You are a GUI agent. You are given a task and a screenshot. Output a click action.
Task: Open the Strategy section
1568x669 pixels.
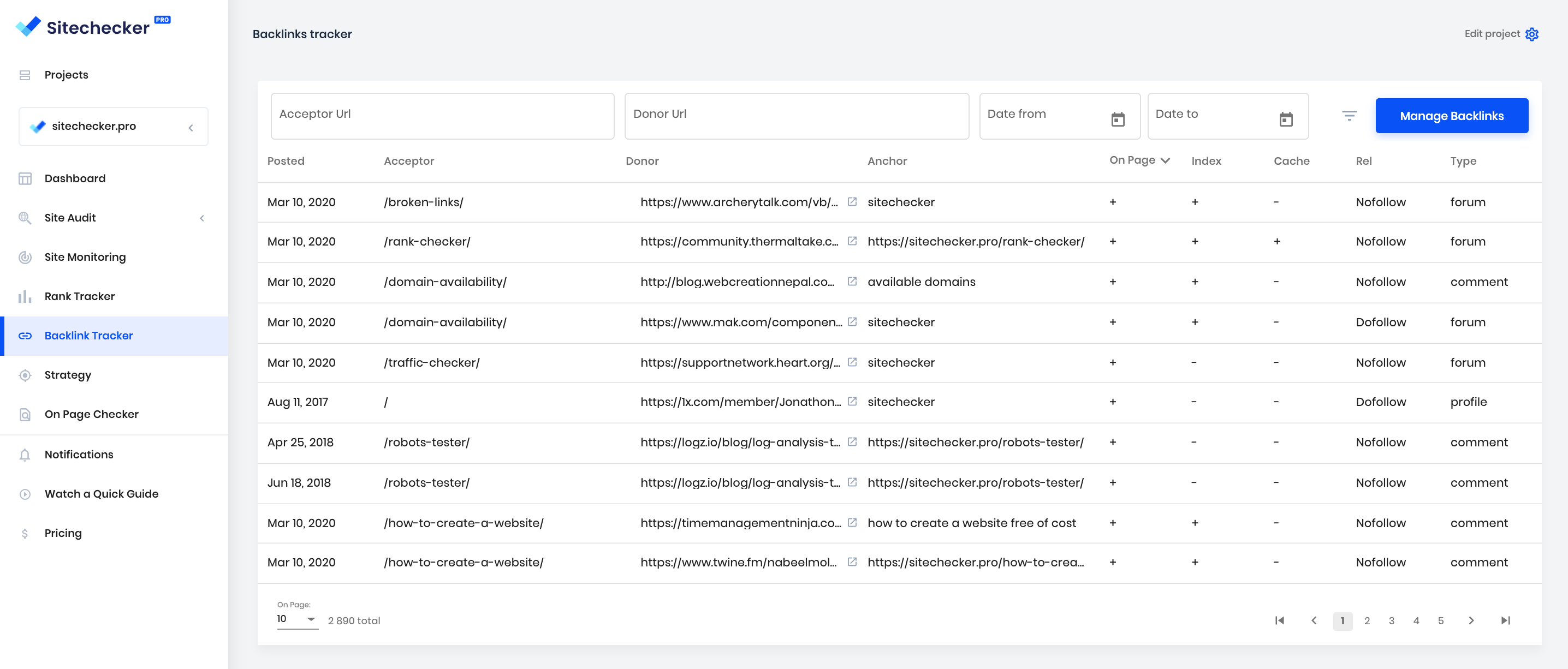click(68, 375)
